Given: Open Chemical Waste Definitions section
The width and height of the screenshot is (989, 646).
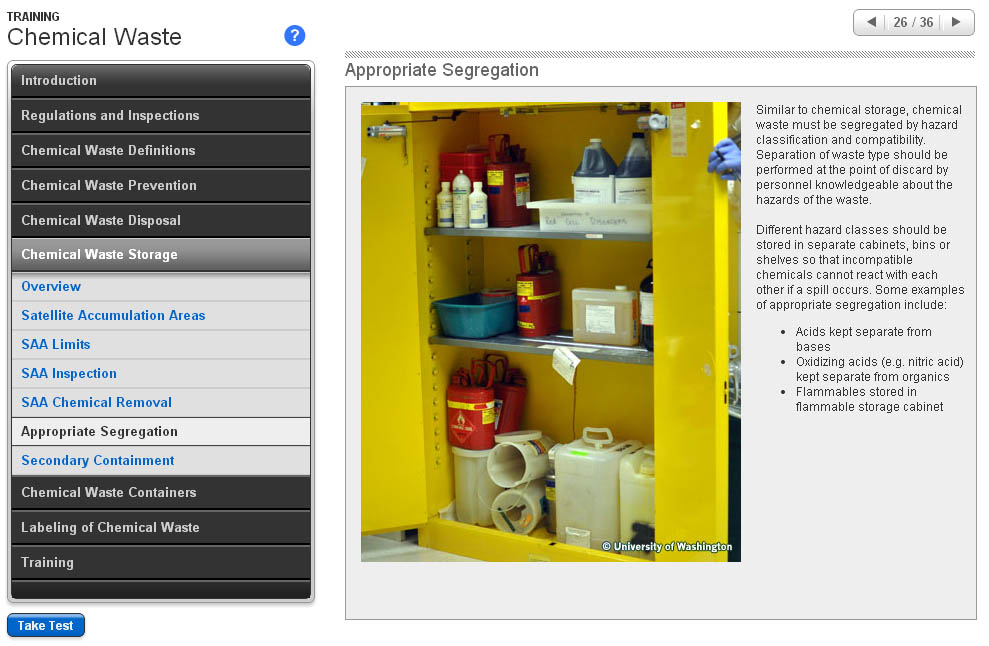Looking at the screenshot, I should pyautogui.click(x=160, y=151).
